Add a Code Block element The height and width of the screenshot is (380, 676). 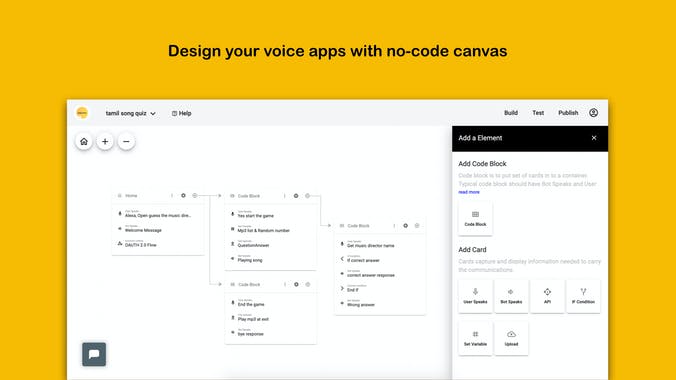(x=475, y=218)
